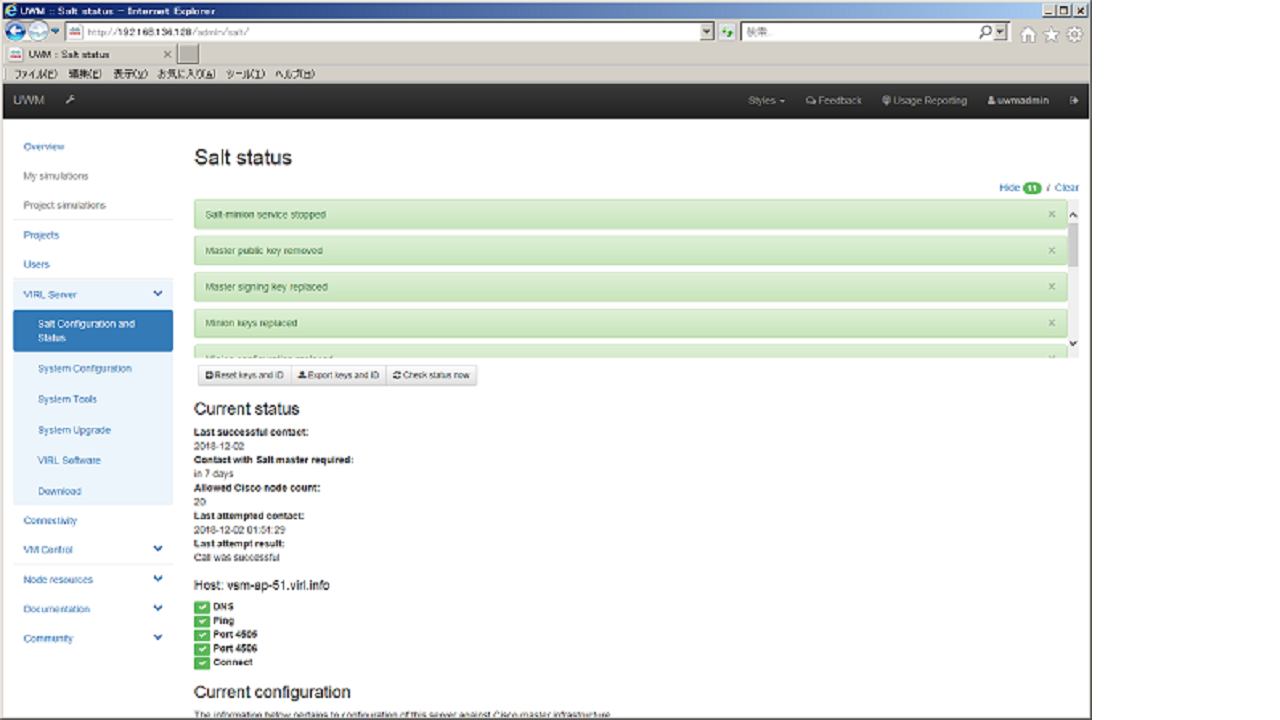1280x720 pixels.
Task: Open Usage Reporting in navbar
Action: coord(924,100)
